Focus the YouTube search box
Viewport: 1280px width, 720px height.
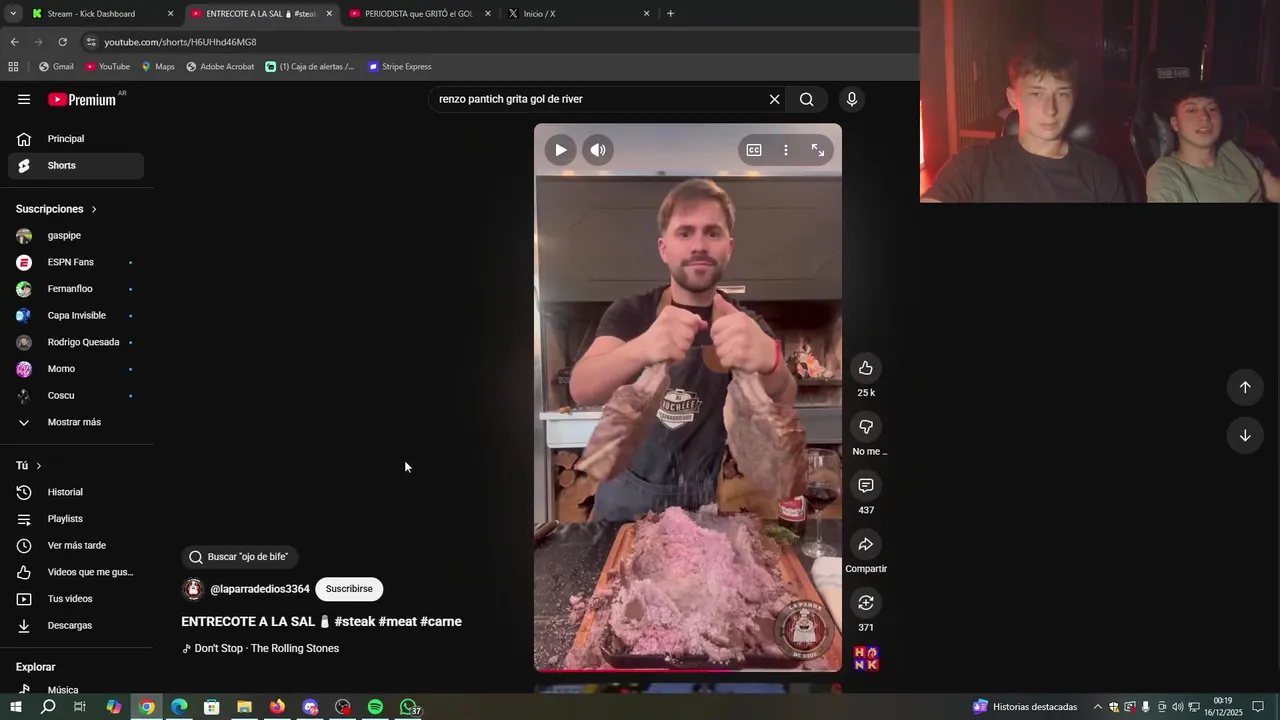point(598,99)
